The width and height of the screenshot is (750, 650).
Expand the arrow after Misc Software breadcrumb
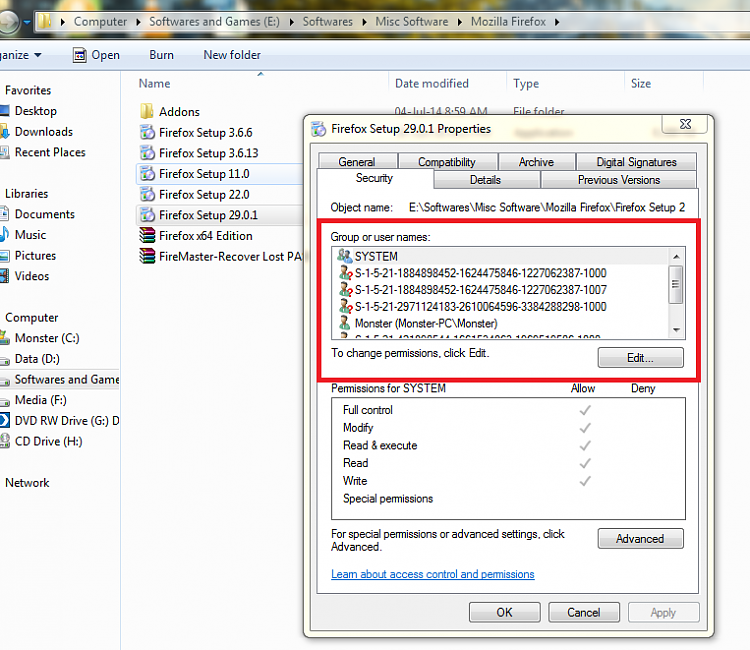[460, 22]
